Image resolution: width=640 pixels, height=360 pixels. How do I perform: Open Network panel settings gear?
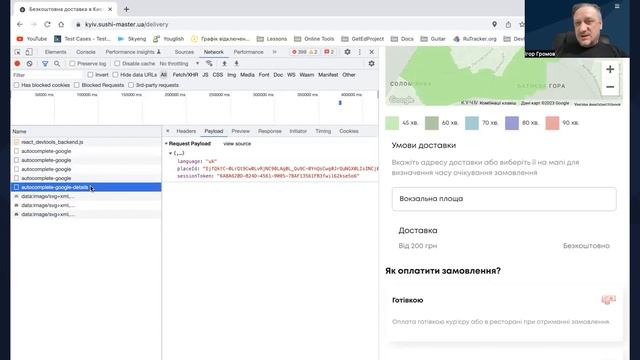pyautogui.click(x=371, y=64)
